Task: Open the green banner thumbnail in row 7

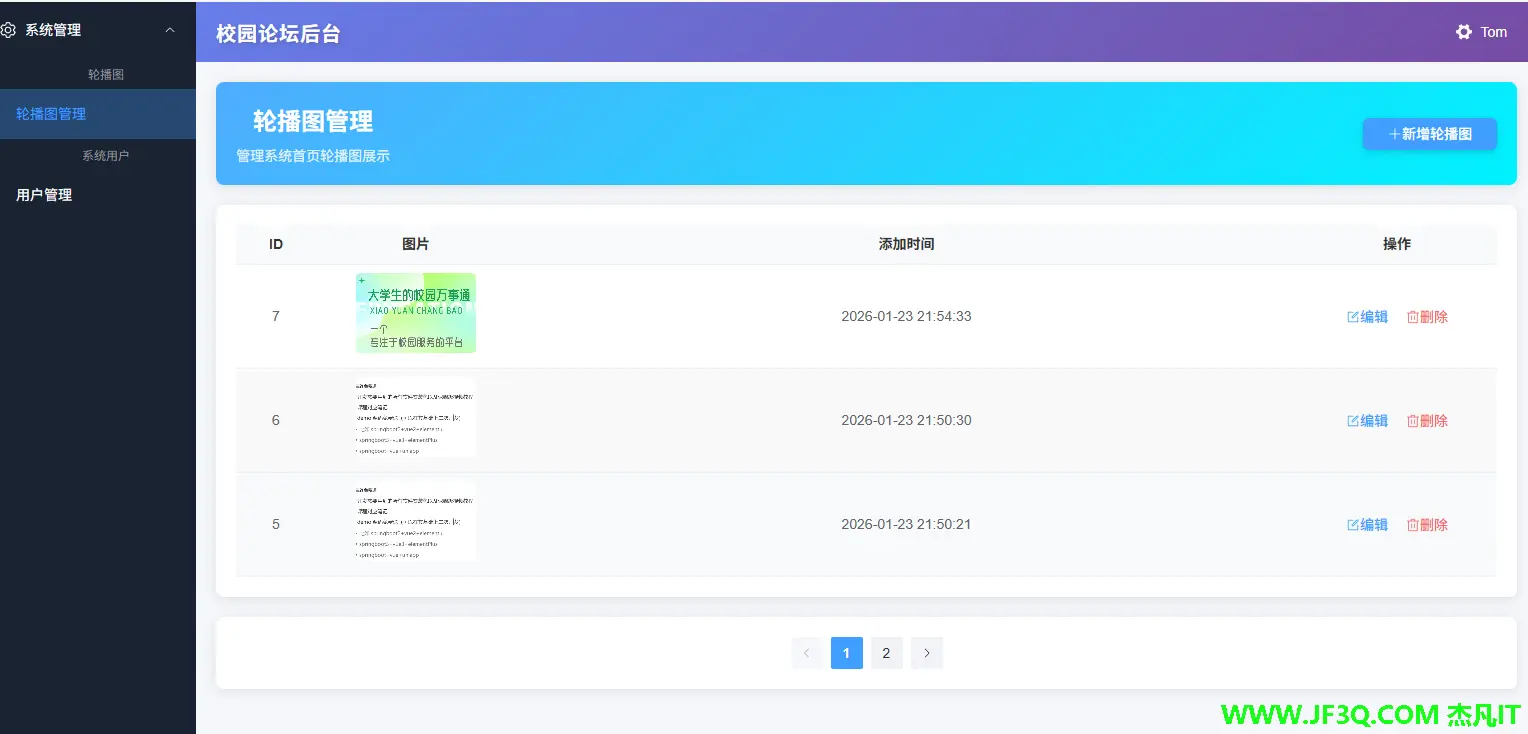Action: [x=415, y=313]
